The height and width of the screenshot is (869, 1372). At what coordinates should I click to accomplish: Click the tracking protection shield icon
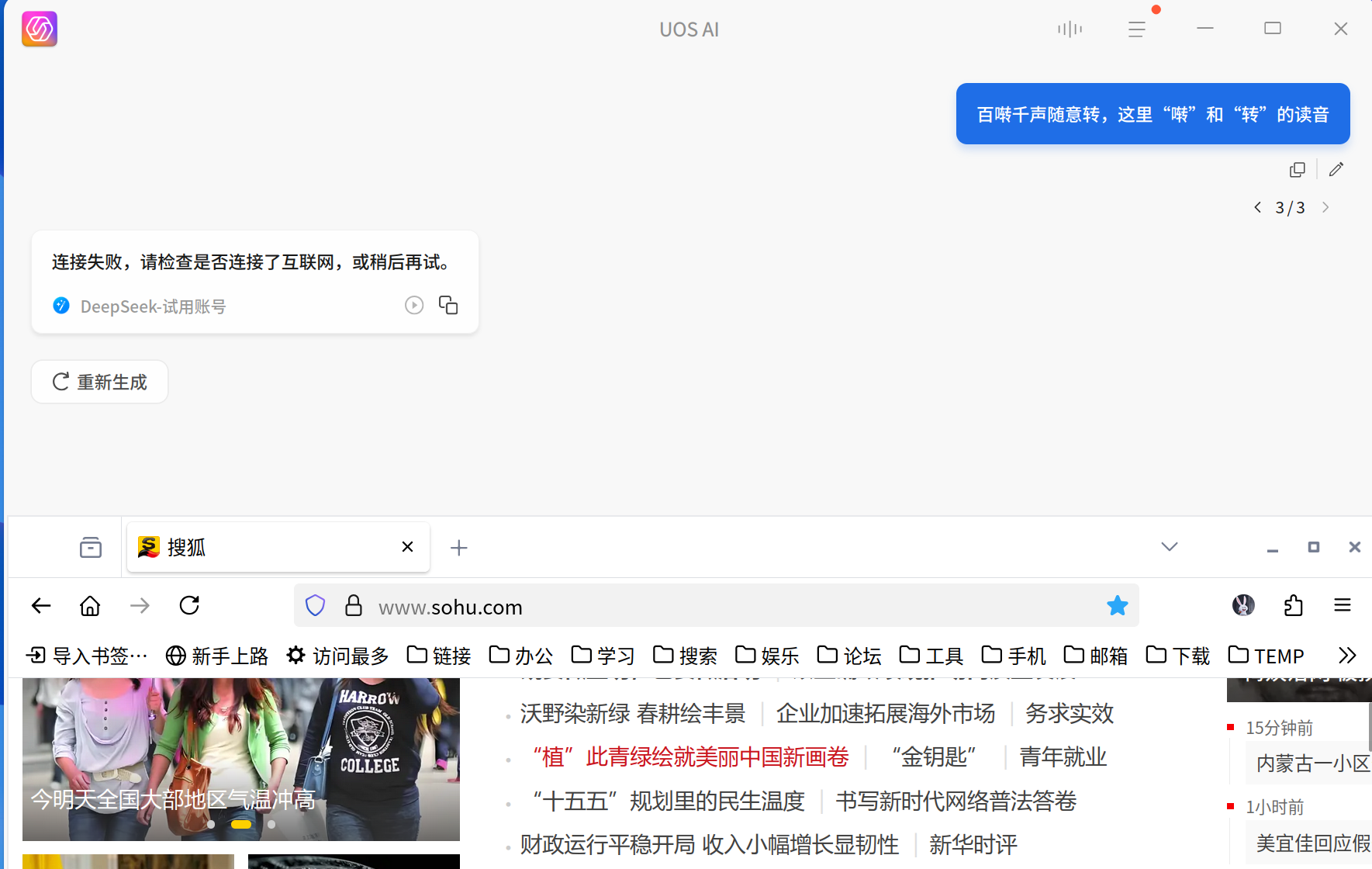[315, 605]
